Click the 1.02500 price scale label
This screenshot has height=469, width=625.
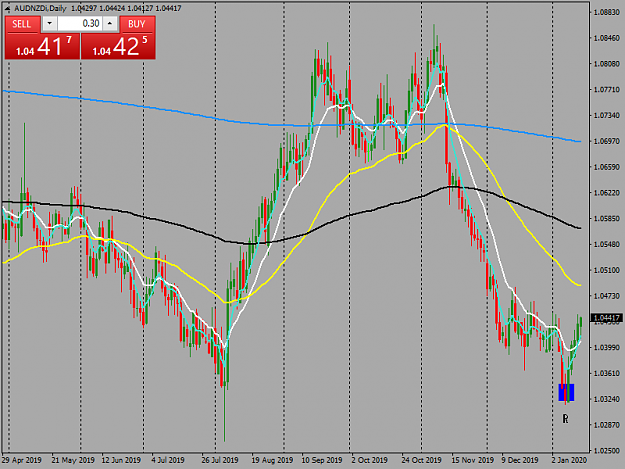pyautogui.click(x=607, y=451)
